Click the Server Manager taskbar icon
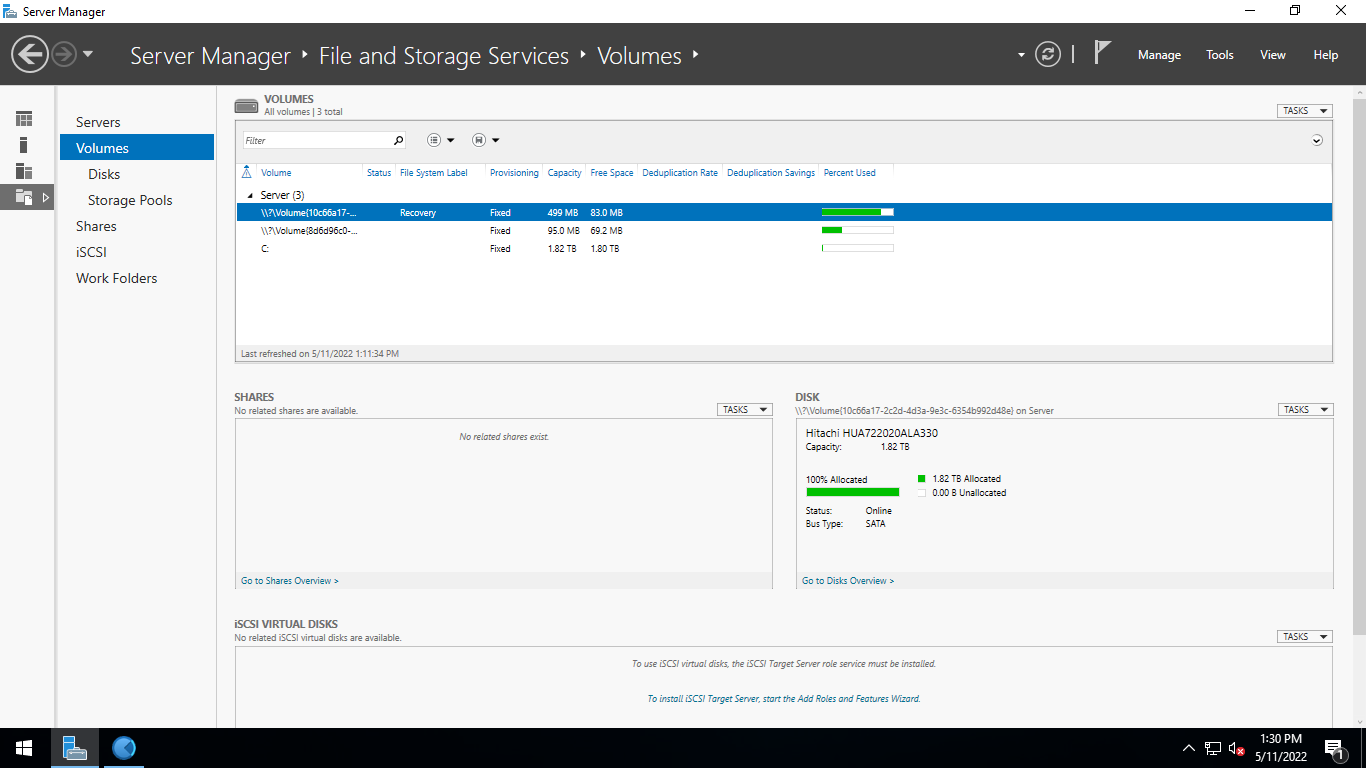 (x=75, y=748)
